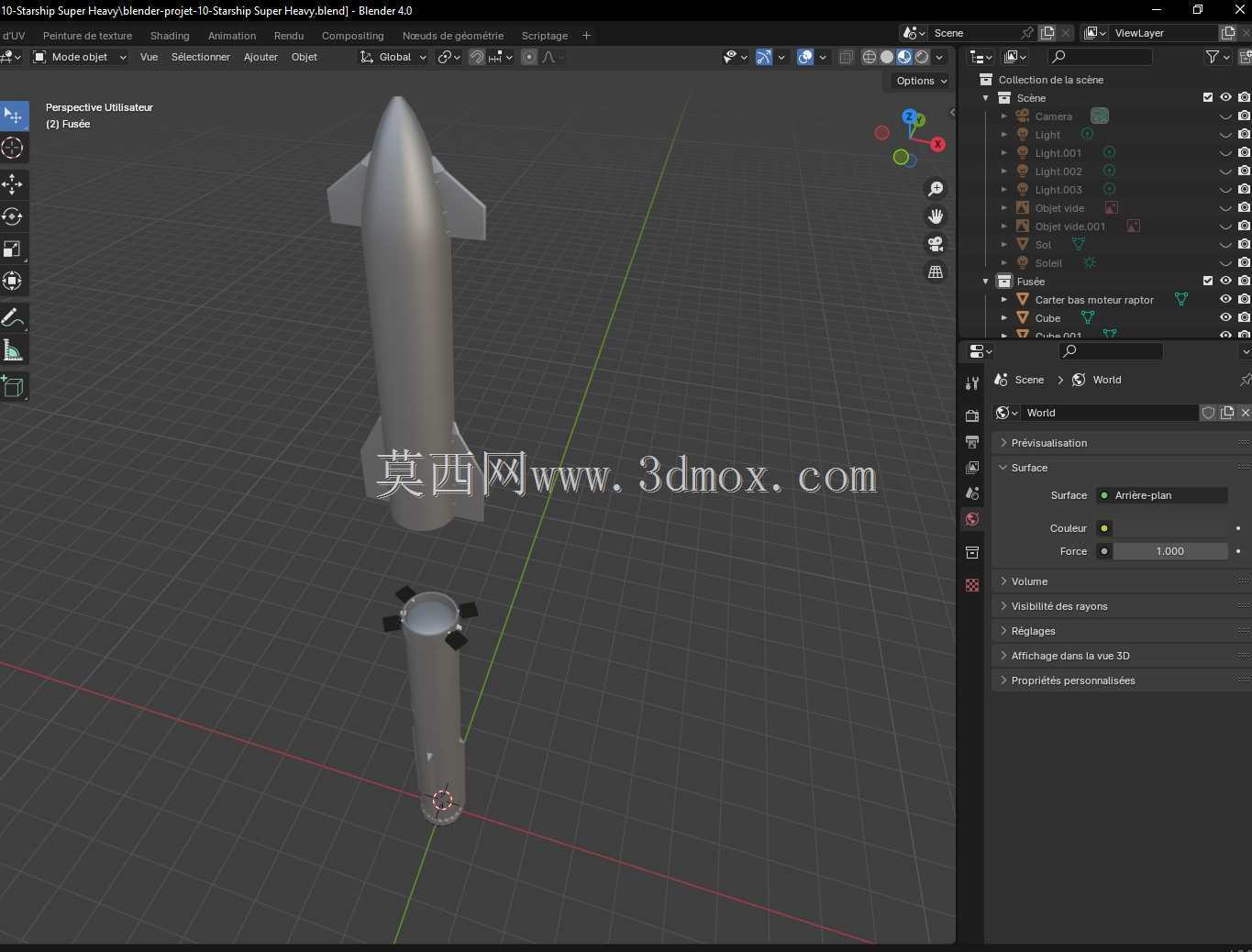Switch to solid viewport shading
Image resolution: width=1252 pixels, height=952 pixels.
tap(887, 57)
